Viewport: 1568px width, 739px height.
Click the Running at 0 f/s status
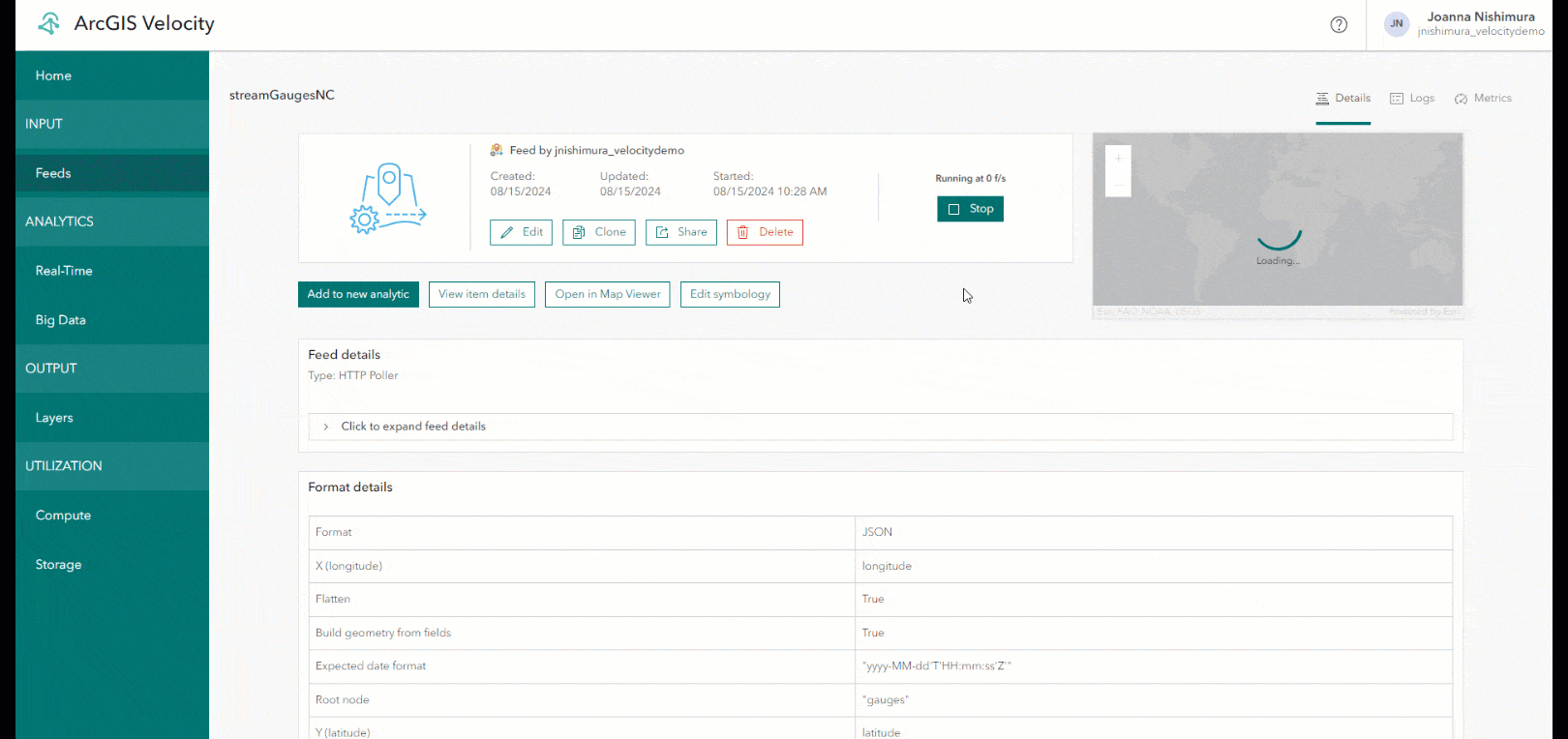(970, 178)
